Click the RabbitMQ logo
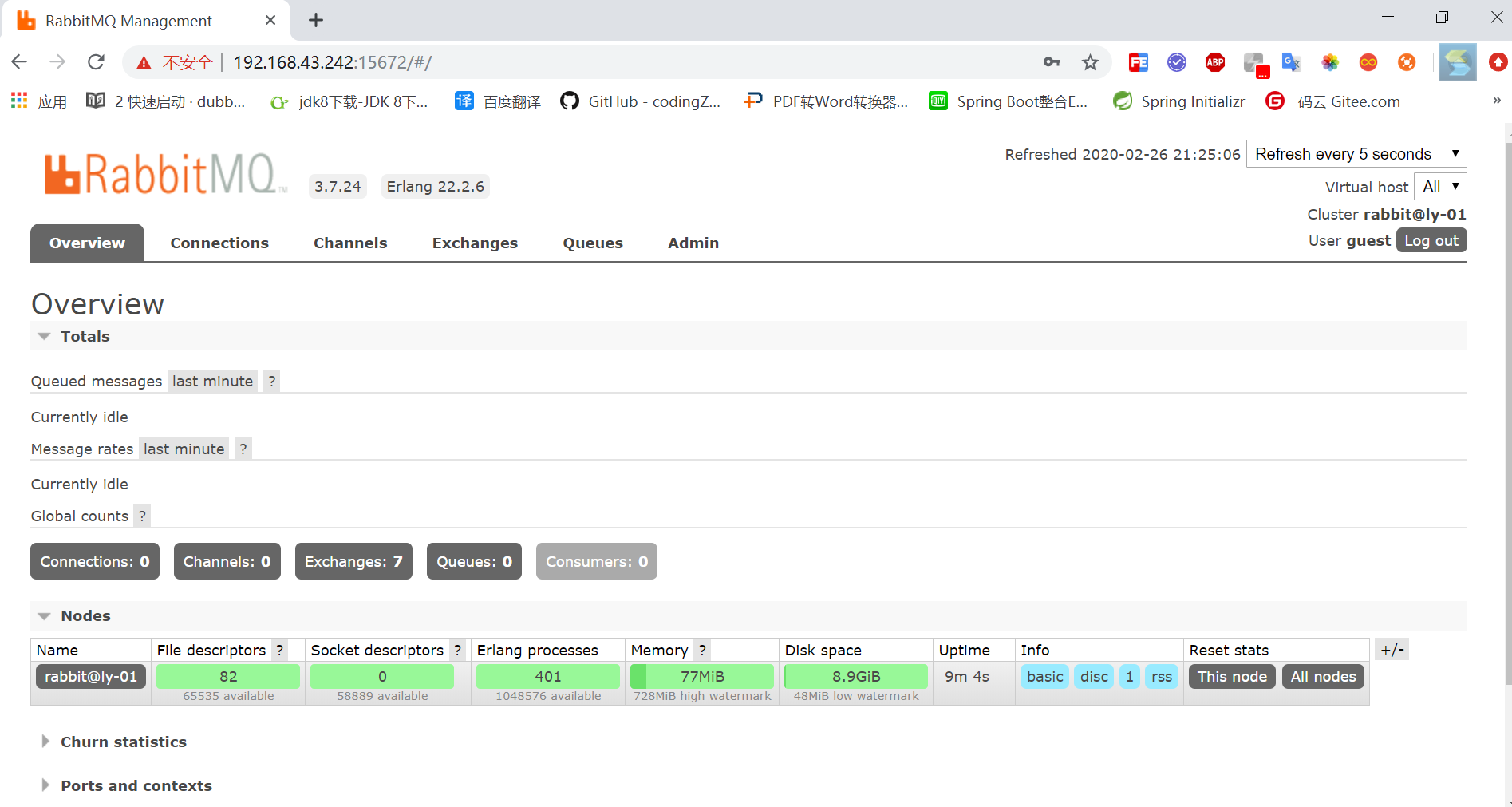This screenshot has height=807, width=1512. [x=165, y=174]
